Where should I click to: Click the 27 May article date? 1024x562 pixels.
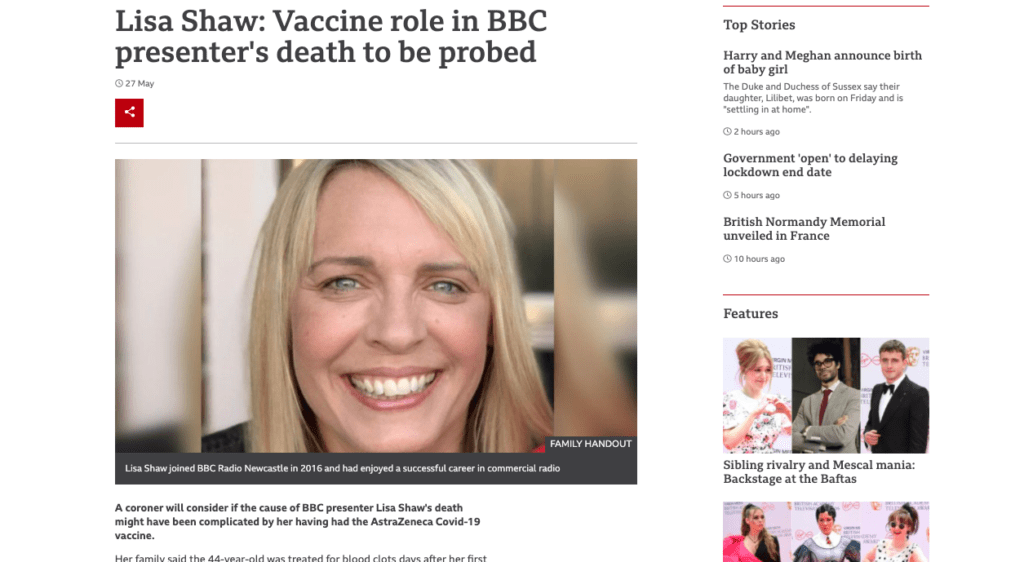[140, 84]
